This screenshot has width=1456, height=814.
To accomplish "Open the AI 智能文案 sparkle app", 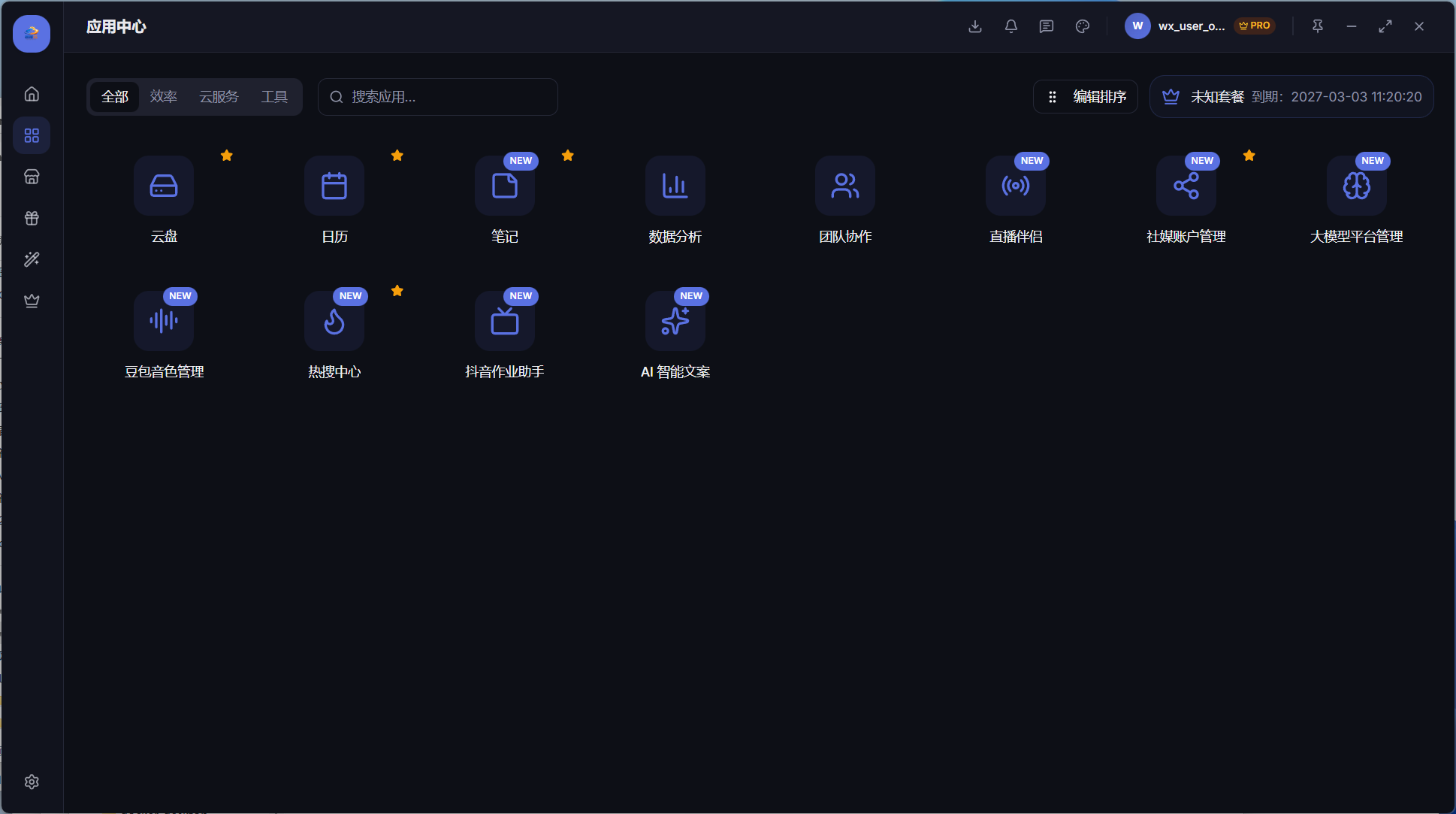I will point(675,321).
